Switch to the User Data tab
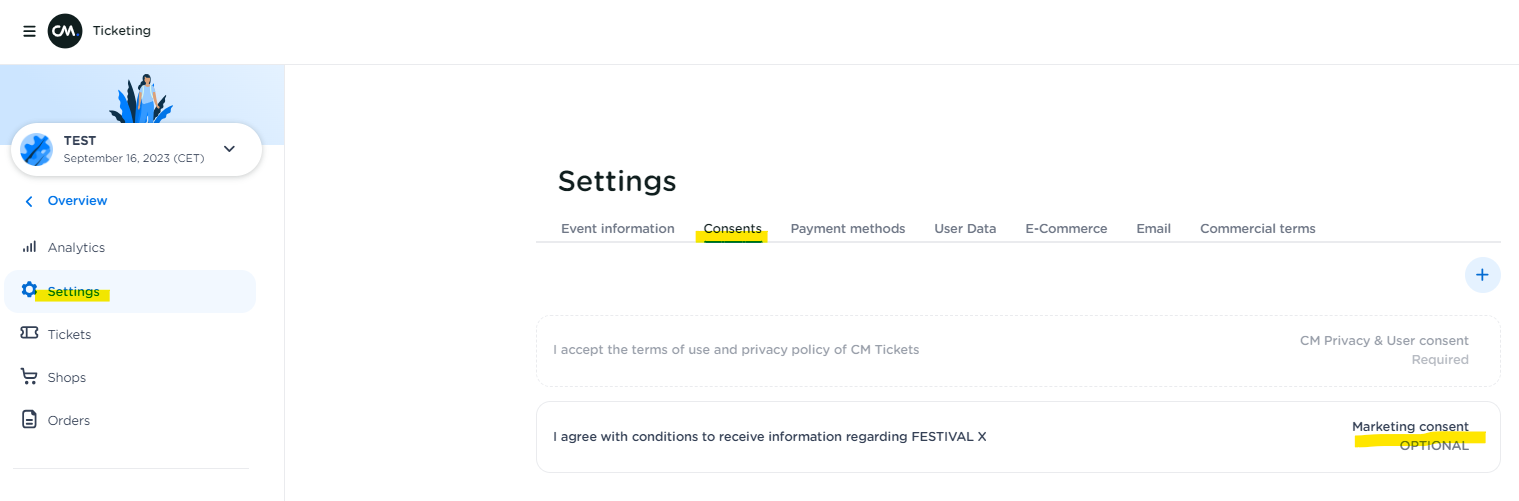Image resolution: width=1519 pixels, height=501 pixels. tap(965, 229)
